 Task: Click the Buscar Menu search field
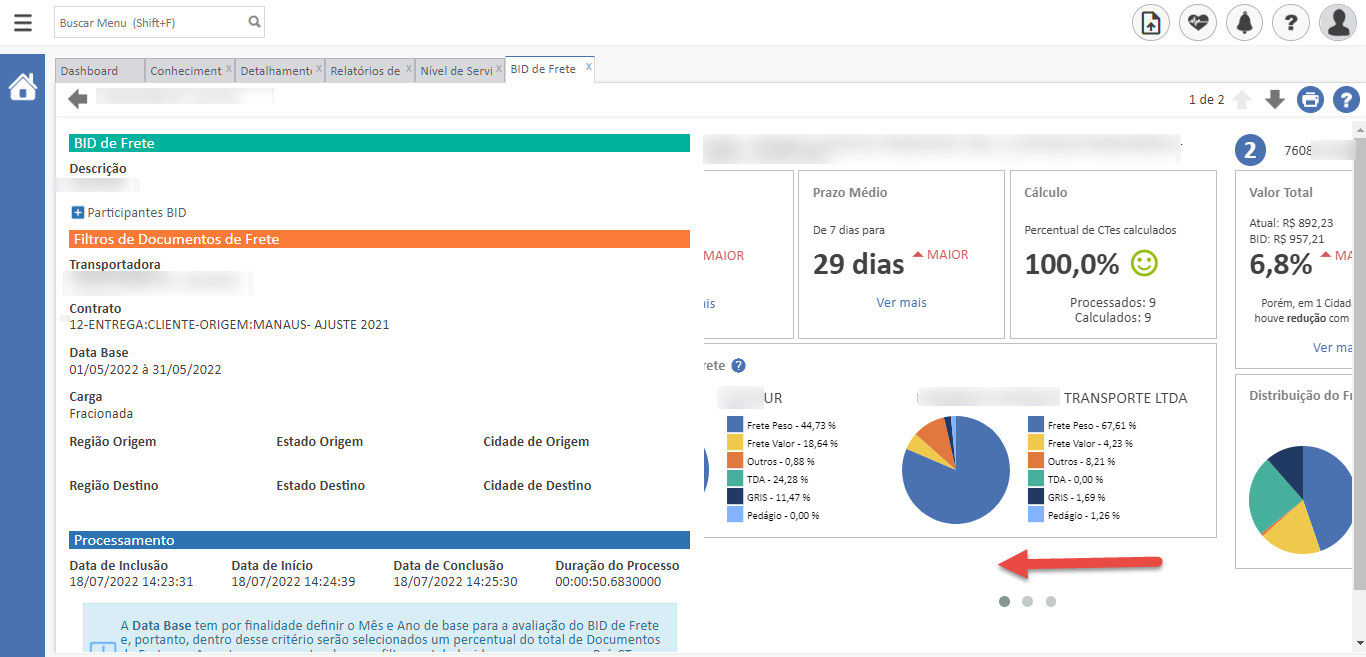tap(150, 22)
